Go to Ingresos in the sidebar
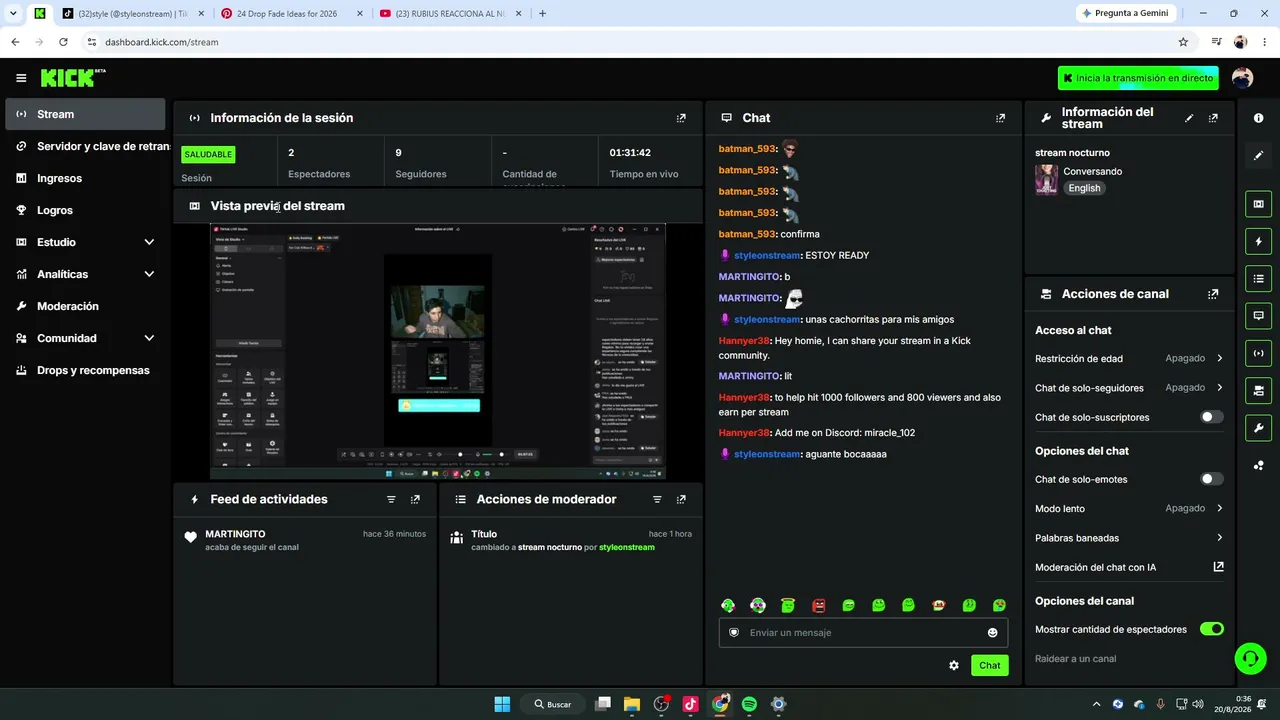Image resolution: width=1280 pixels, height=720 pixels. tap(85, 178)
